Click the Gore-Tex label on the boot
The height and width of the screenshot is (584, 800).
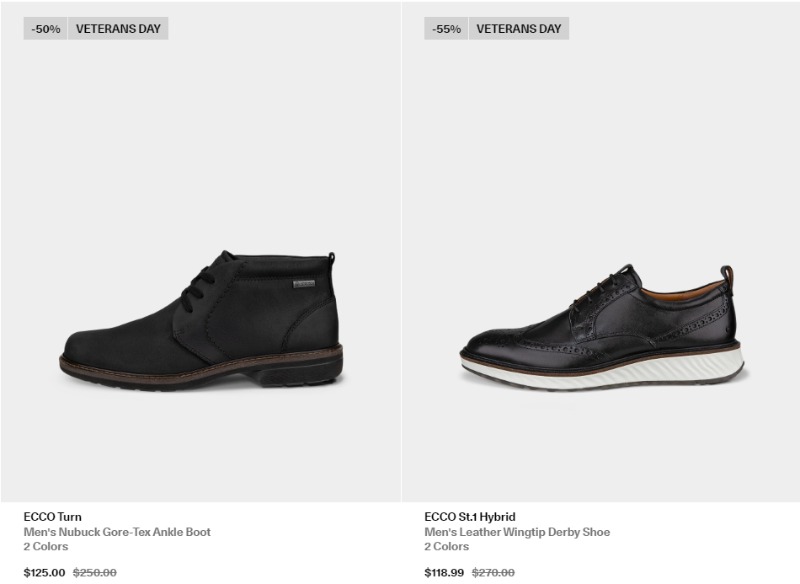click(304, 284)
